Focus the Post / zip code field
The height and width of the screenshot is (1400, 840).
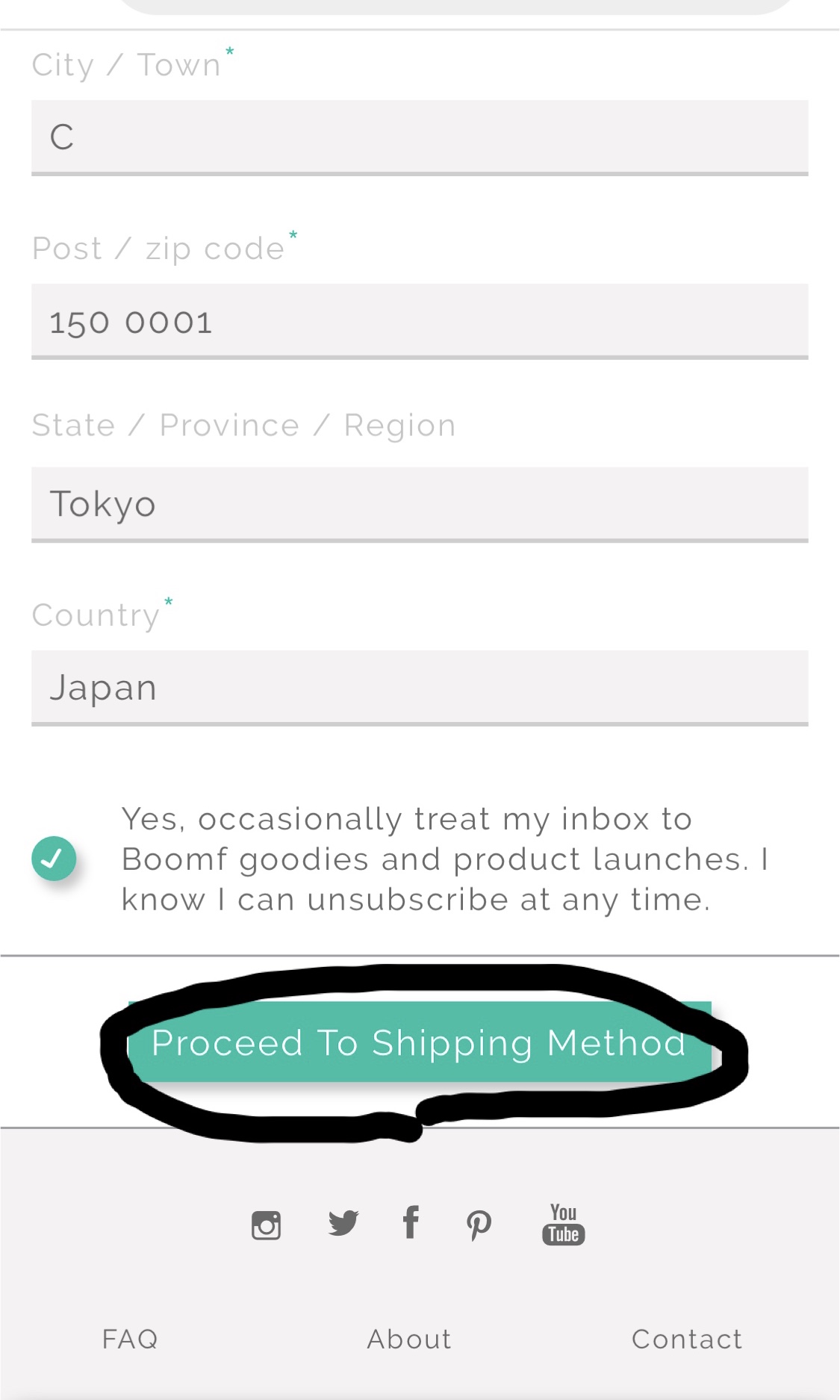420,322
